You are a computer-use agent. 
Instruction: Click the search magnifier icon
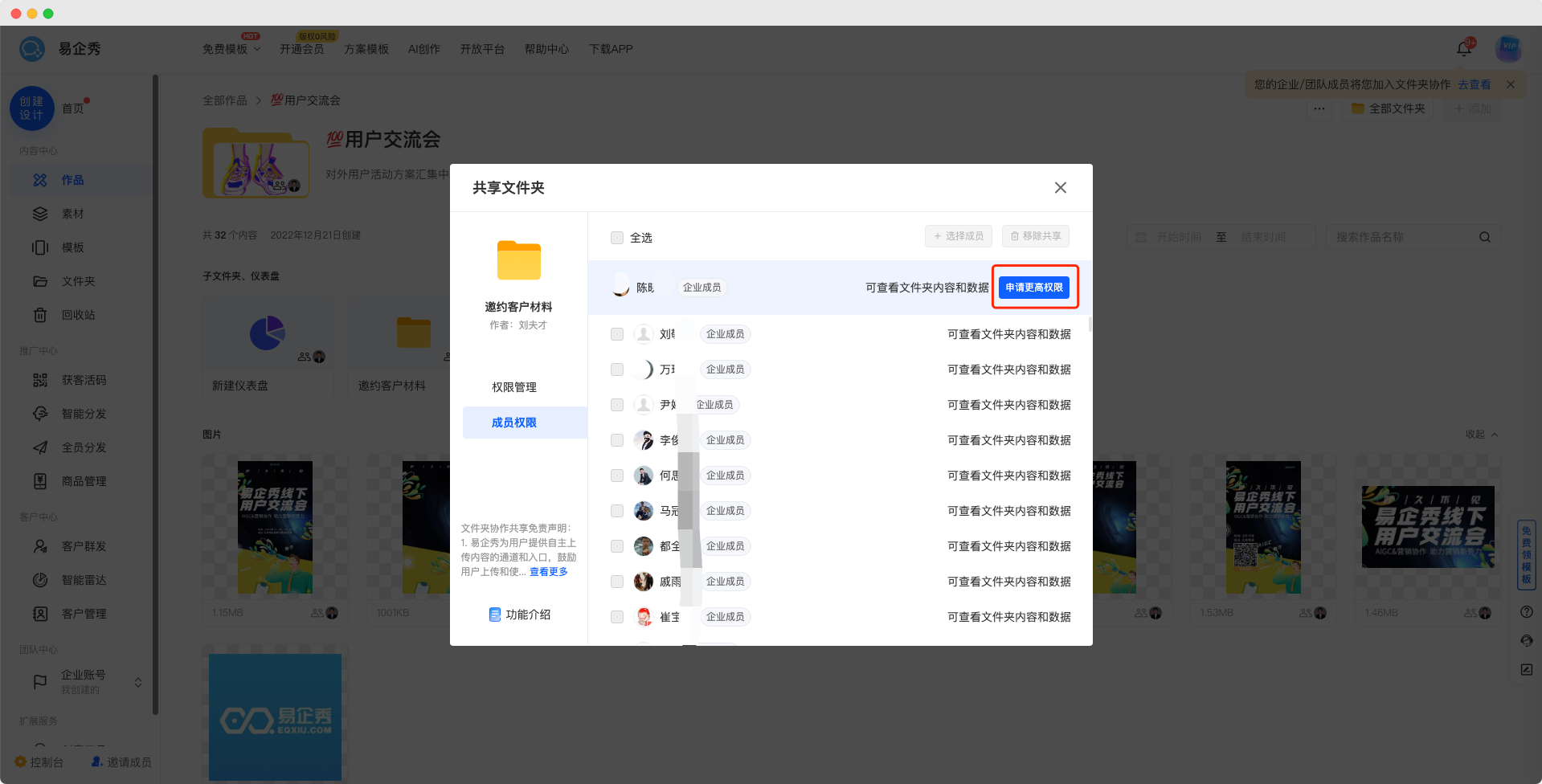[x=1484, y=237]
